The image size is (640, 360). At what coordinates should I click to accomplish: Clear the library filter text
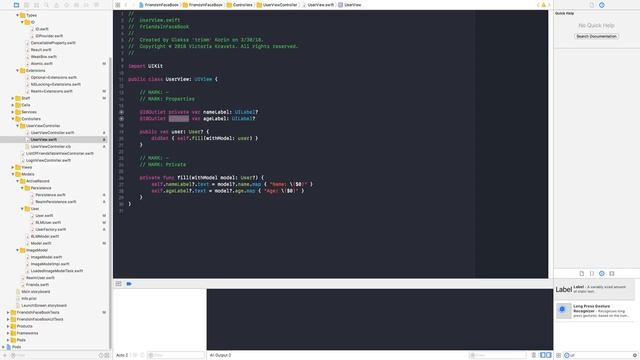[635, 356]
